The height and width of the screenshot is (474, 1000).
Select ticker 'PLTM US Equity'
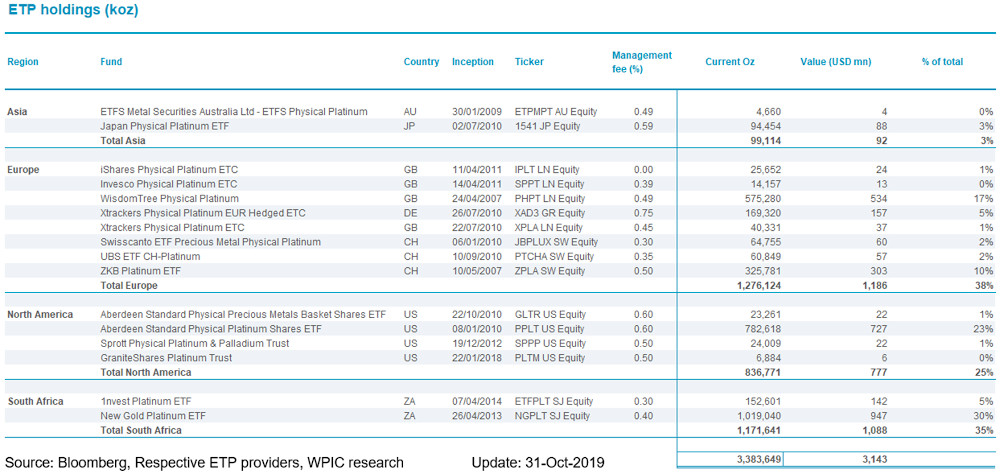(549, 358)
